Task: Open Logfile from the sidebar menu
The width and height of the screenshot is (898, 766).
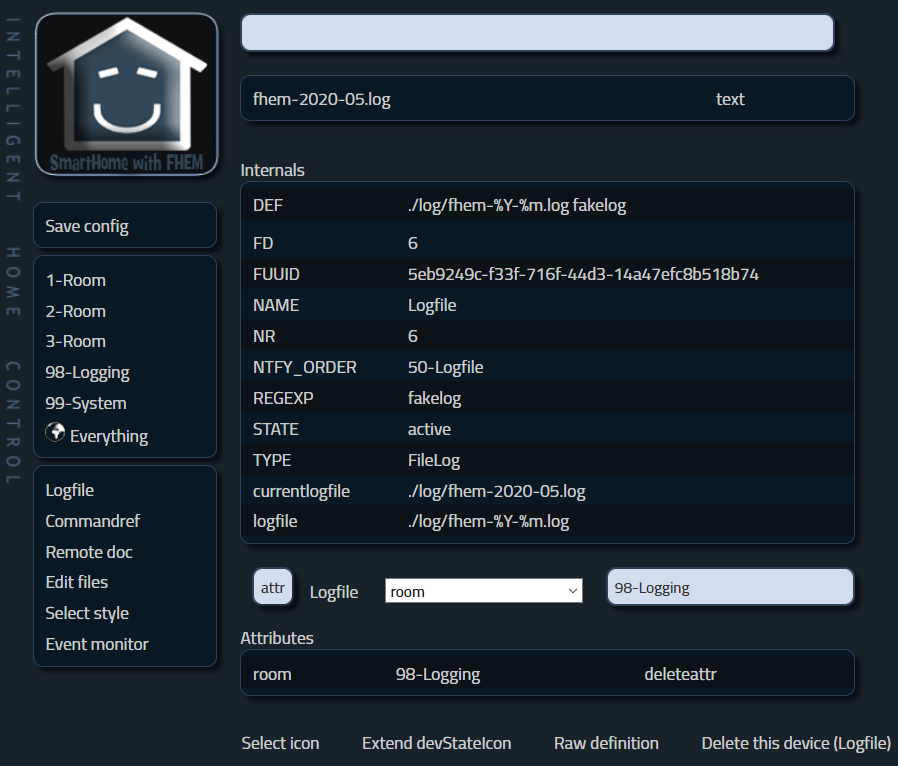Action: click(70, 490)
